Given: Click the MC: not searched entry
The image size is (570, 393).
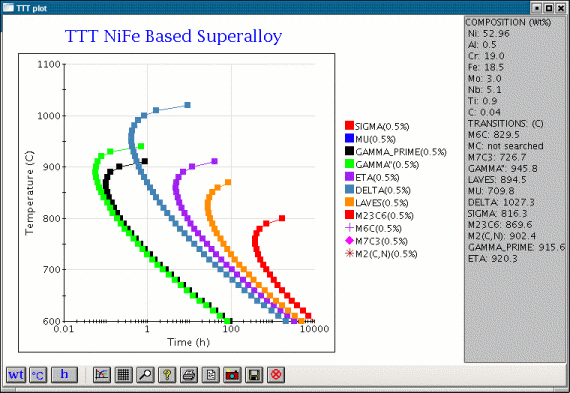Looking at the screenshot, I should [506, 146].
